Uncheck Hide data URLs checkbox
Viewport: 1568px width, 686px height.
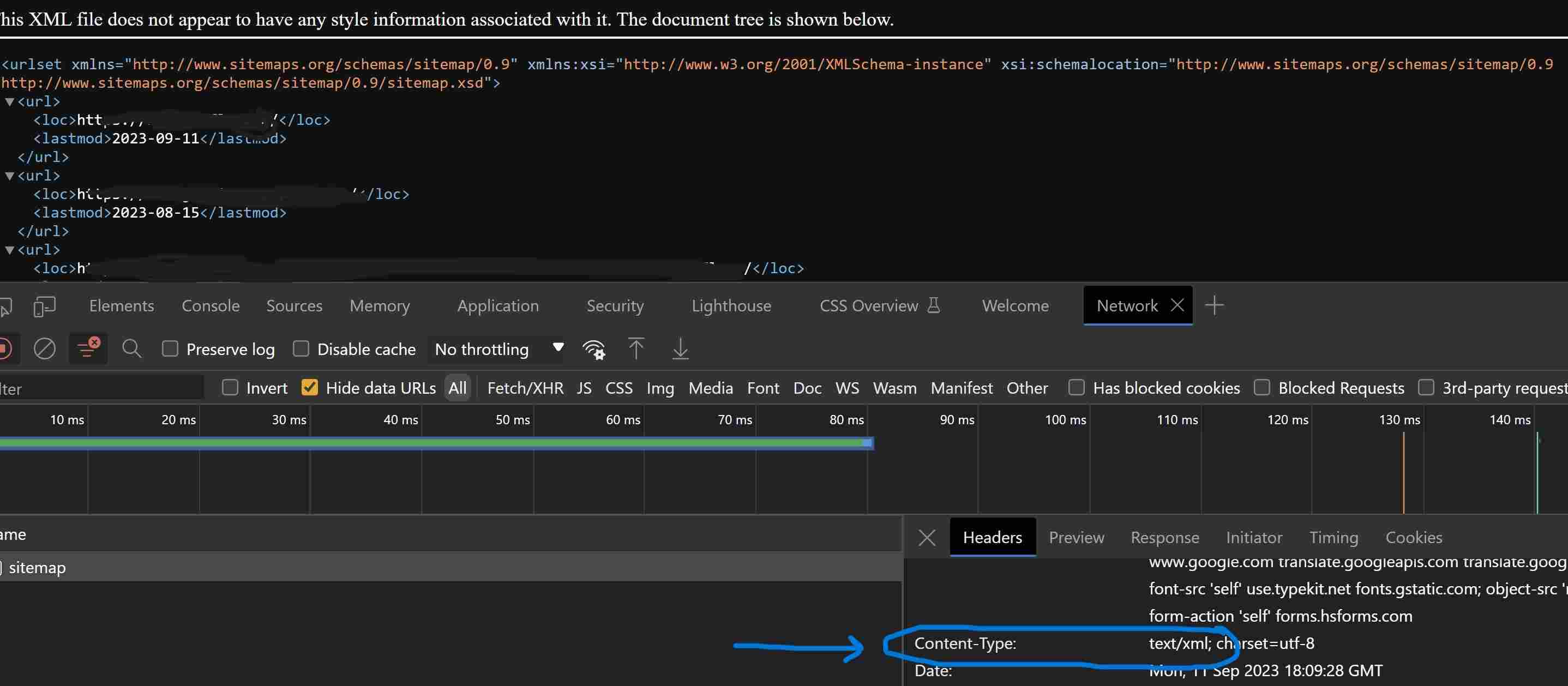pos(309,388)
